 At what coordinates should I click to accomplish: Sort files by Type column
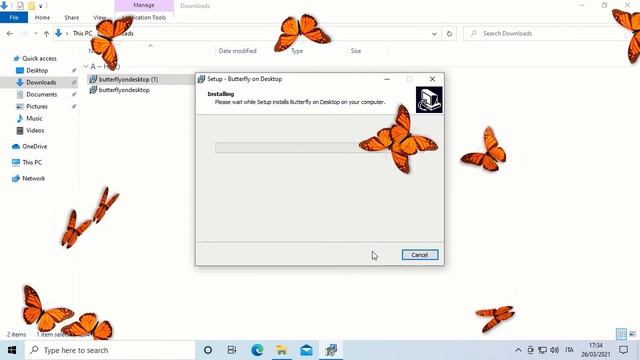pyautogui.click(x=297, y=51)
